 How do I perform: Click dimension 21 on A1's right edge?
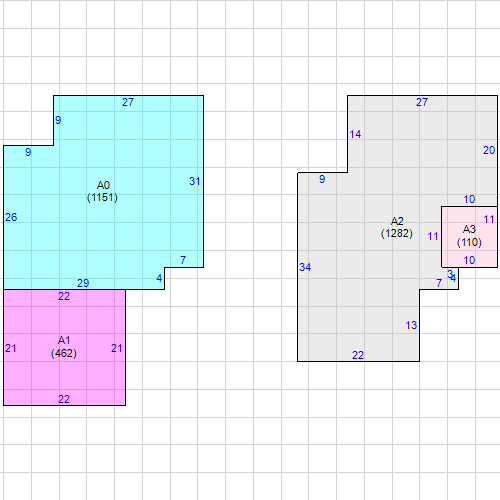(x=117, y=348)
